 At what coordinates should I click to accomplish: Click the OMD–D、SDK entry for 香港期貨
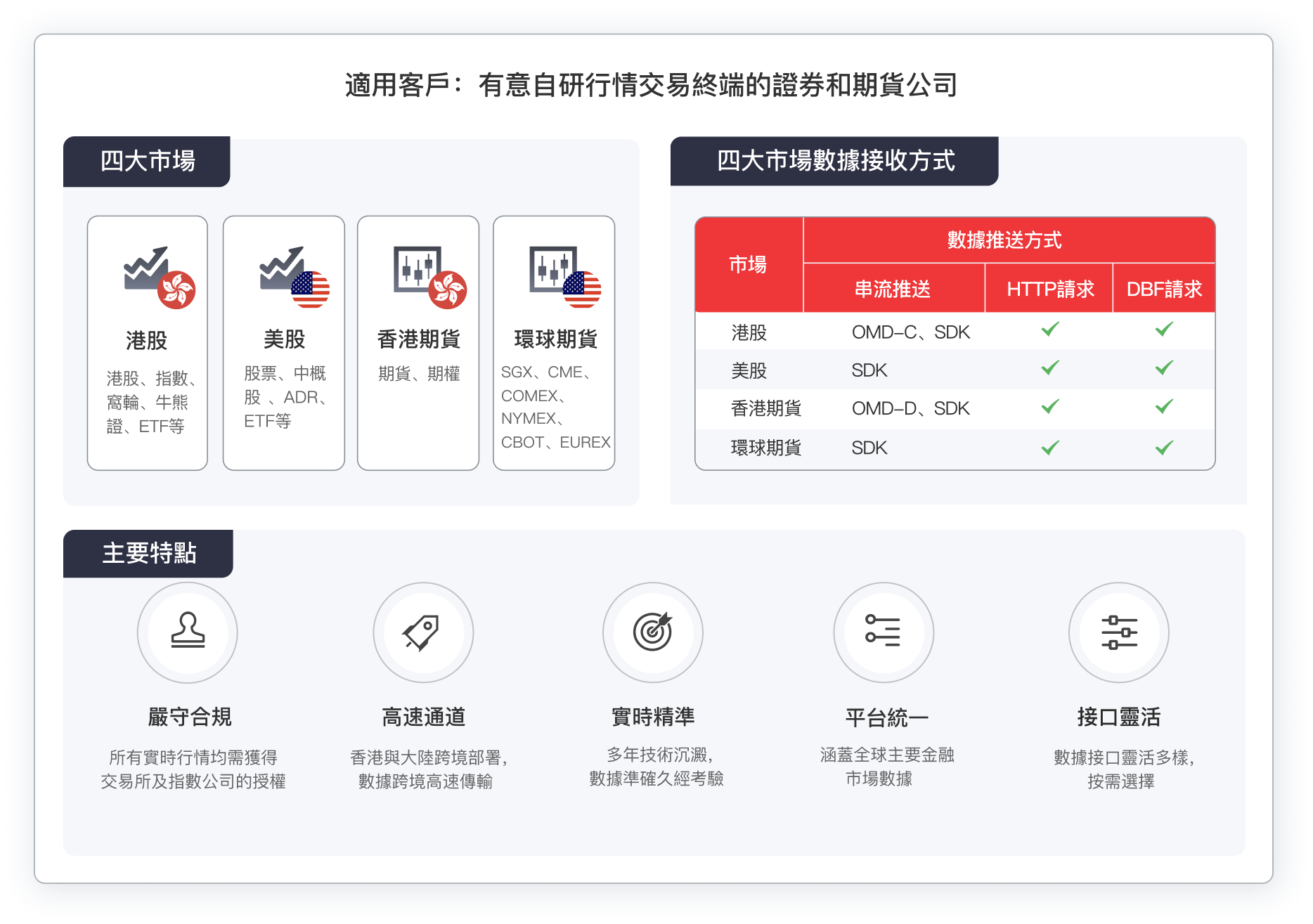[x=911, y=408]
